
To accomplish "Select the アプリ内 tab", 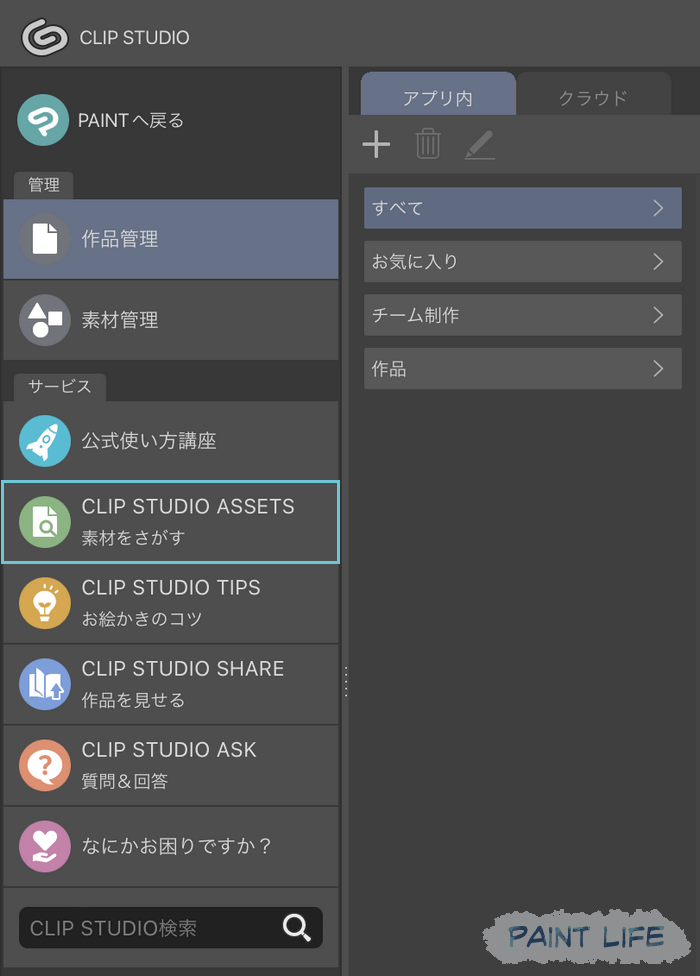I will coord(437,97).
